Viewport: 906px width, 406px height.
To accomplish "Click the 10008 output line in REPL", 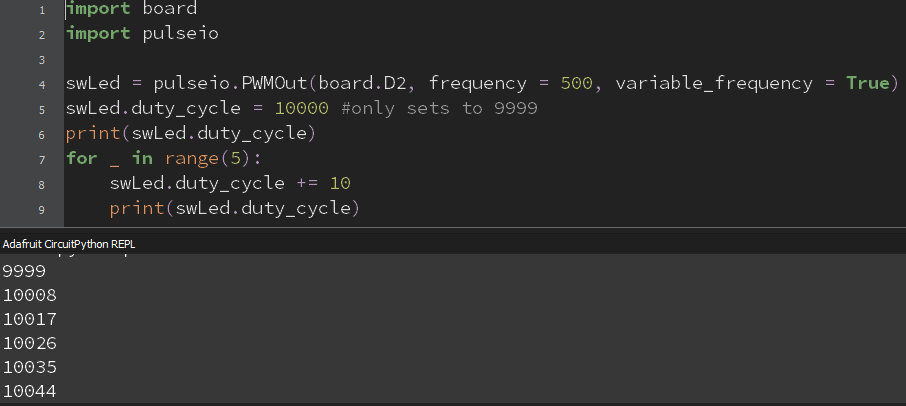I will click(30, 296).
